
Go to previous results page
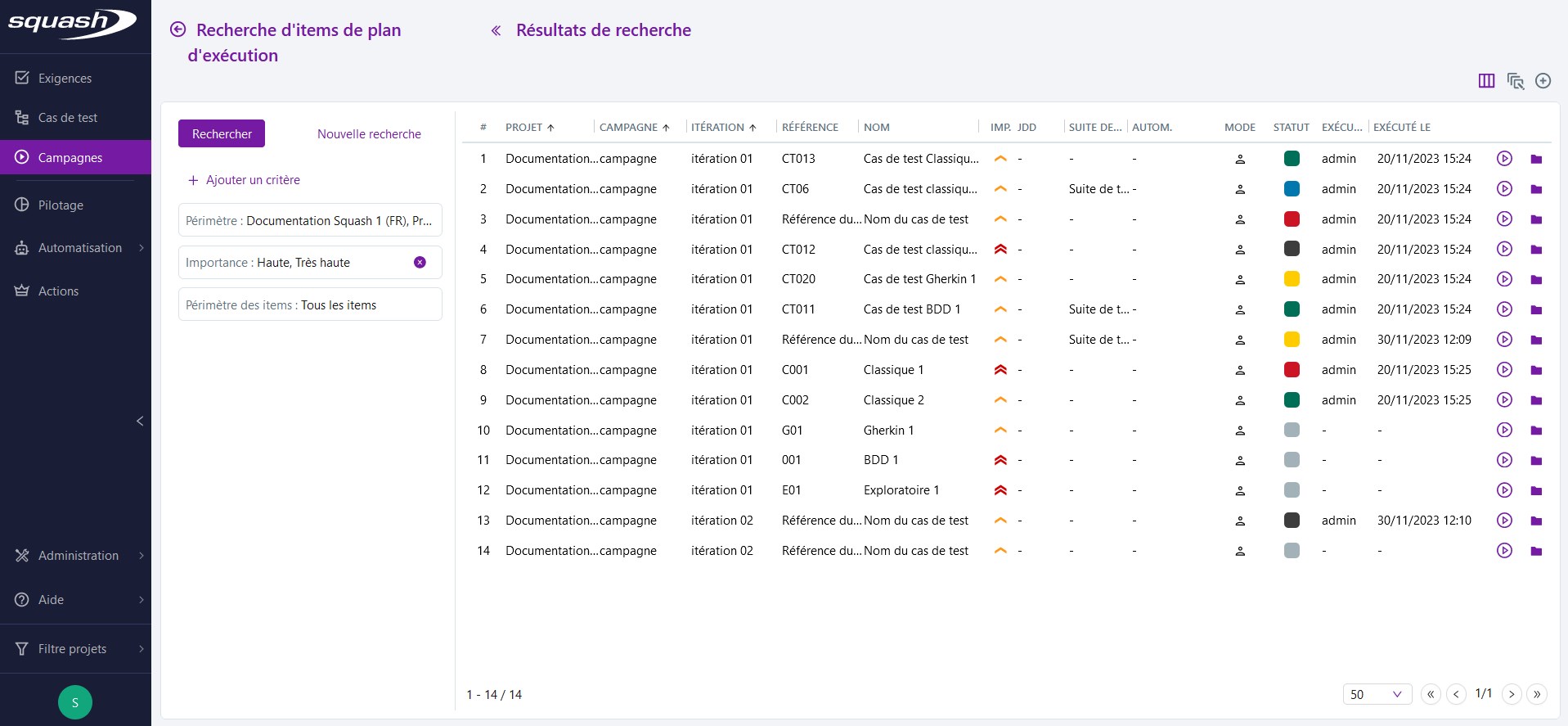pyautogui.click(x=1456, y=694)
